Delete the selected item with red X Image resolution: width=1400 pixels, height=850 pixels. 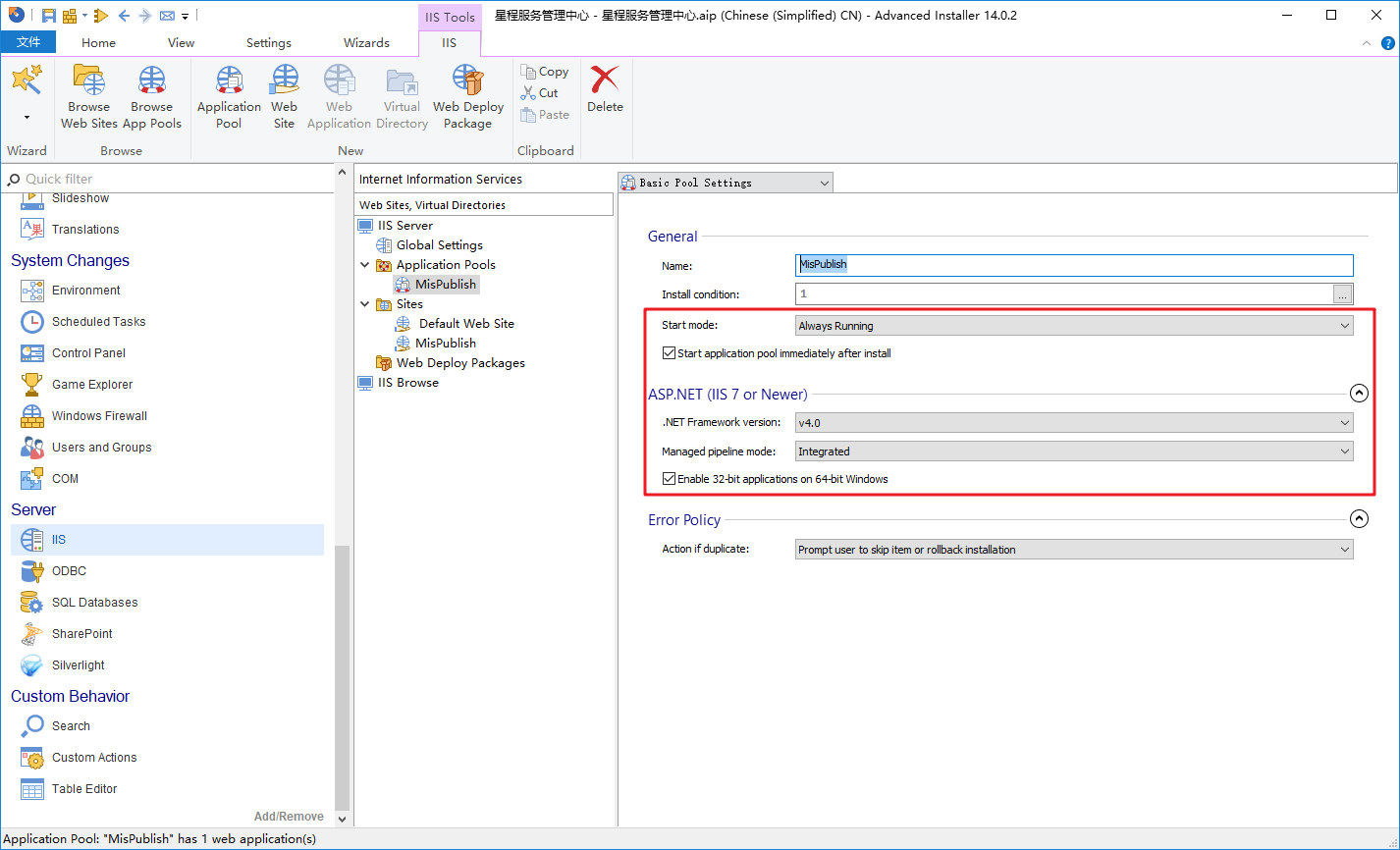605,89
